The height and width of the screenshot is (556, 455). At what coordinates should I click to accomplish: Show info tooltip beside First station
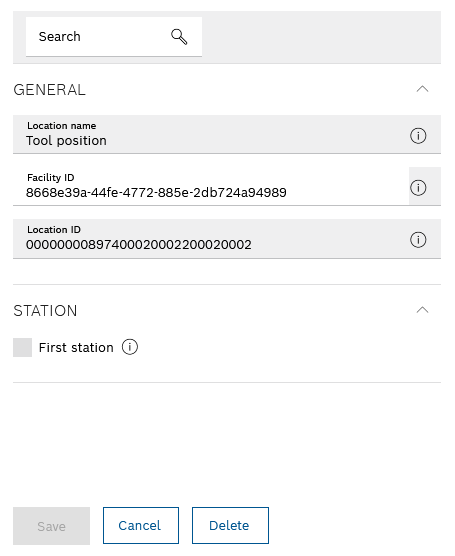click(x=130, y=347)
